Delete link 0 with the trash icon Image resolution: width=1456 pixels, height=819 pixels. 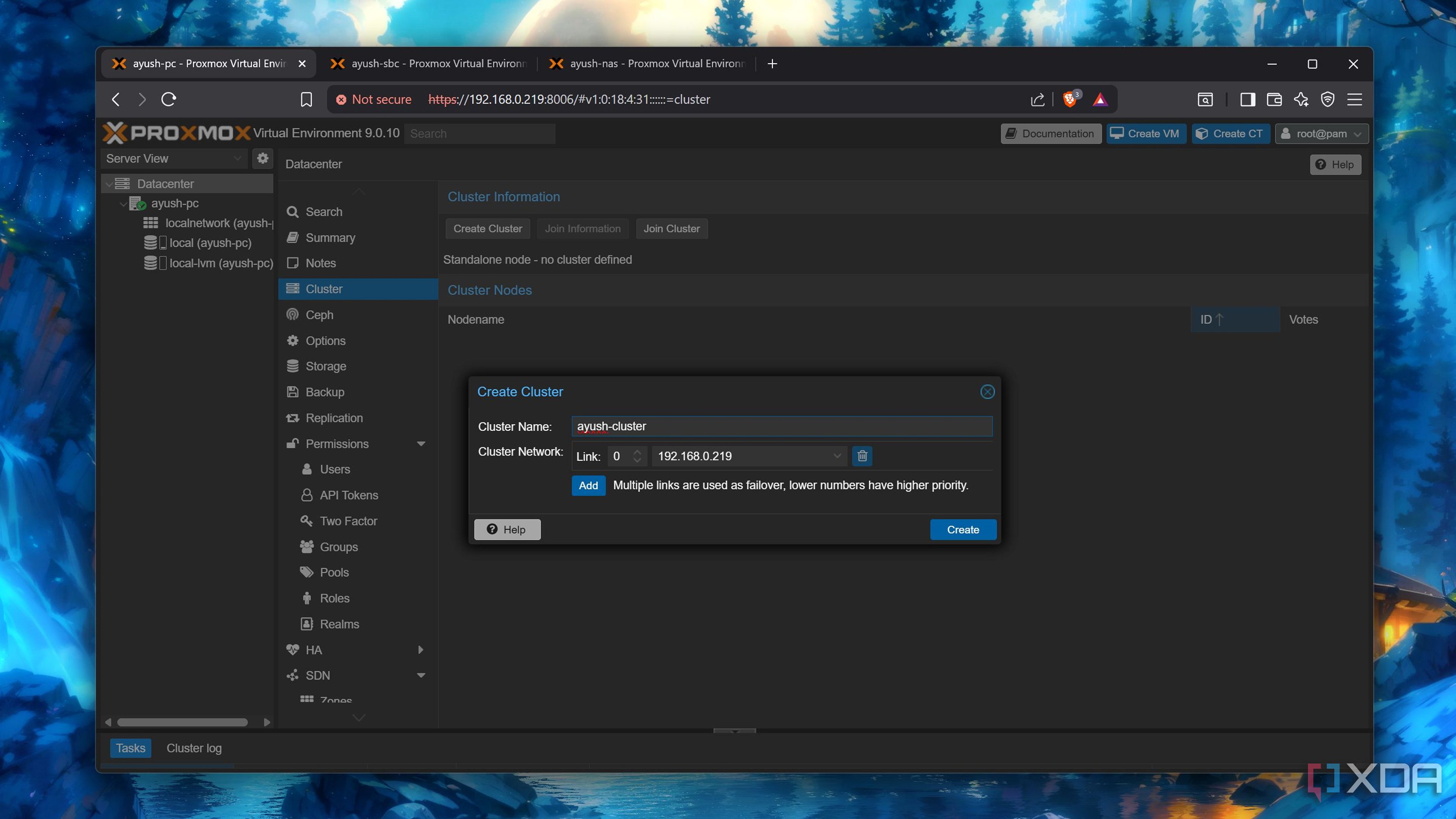pyautogui.click(x=862, y=456)
